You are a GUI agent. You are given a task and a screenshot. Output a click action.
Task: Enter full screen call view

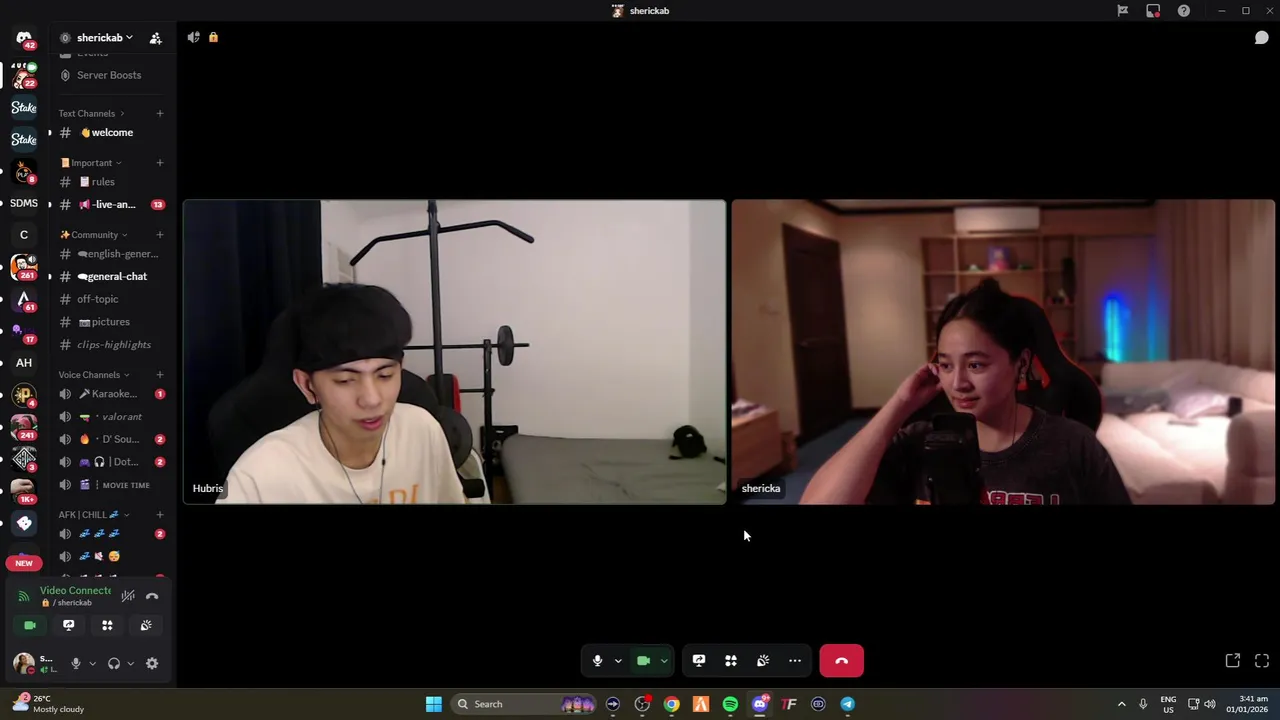(x=1262, y=661)
